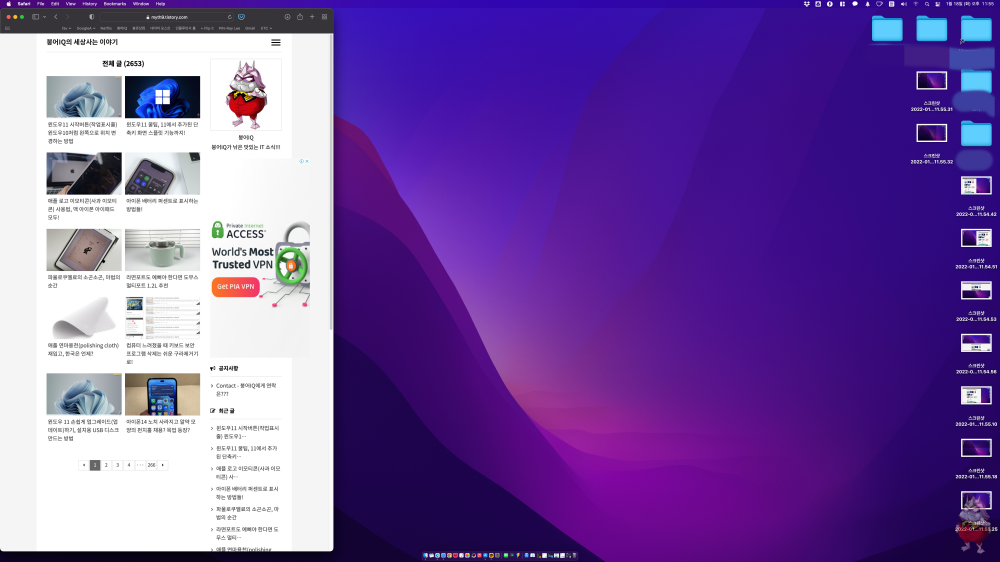Screen dimensions: 1000x562
Task: Click the next page arrow in pagination
Action: (x=163, y=465)
